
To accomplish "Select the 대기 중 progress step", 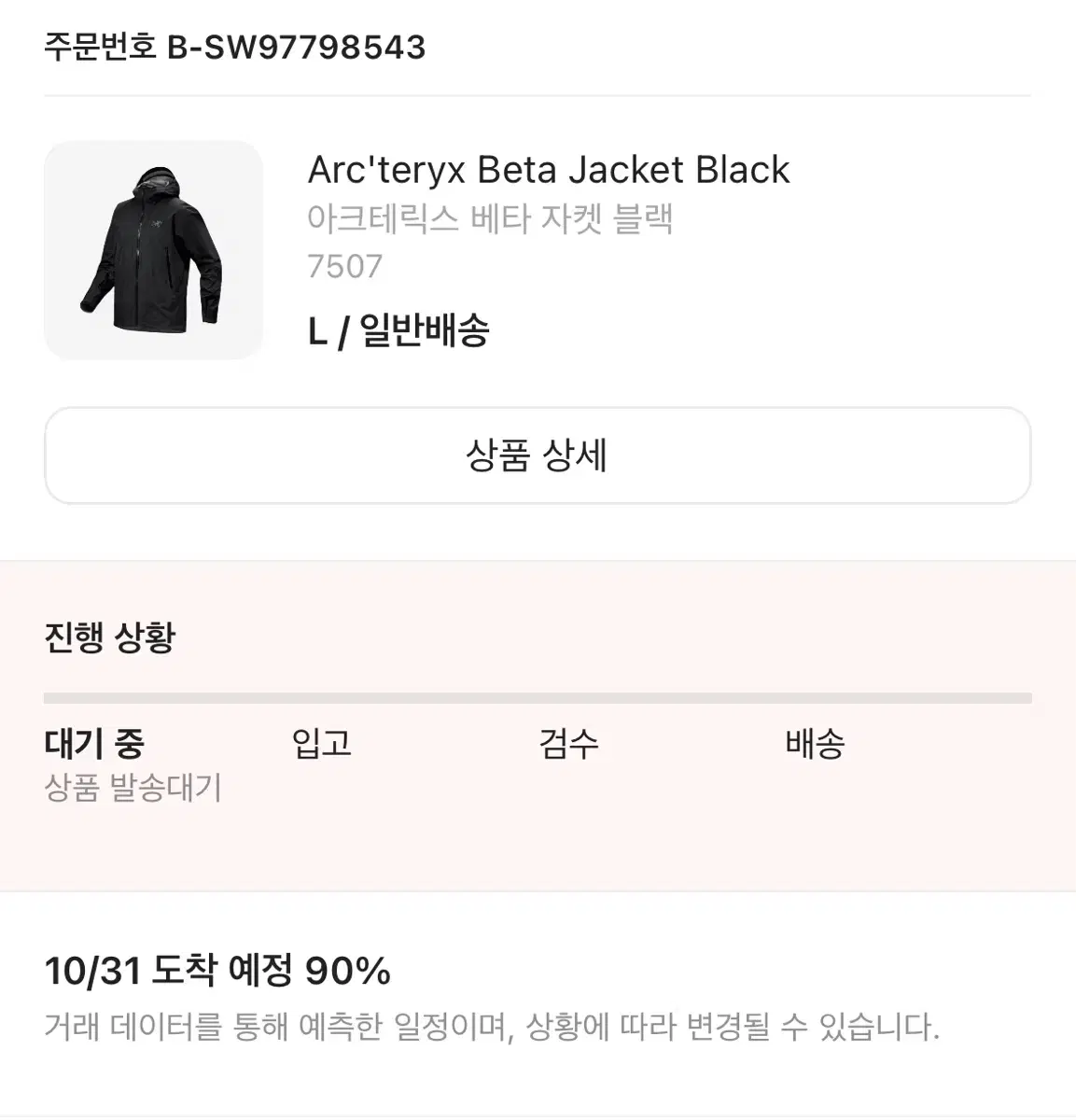I will (94, 744).
